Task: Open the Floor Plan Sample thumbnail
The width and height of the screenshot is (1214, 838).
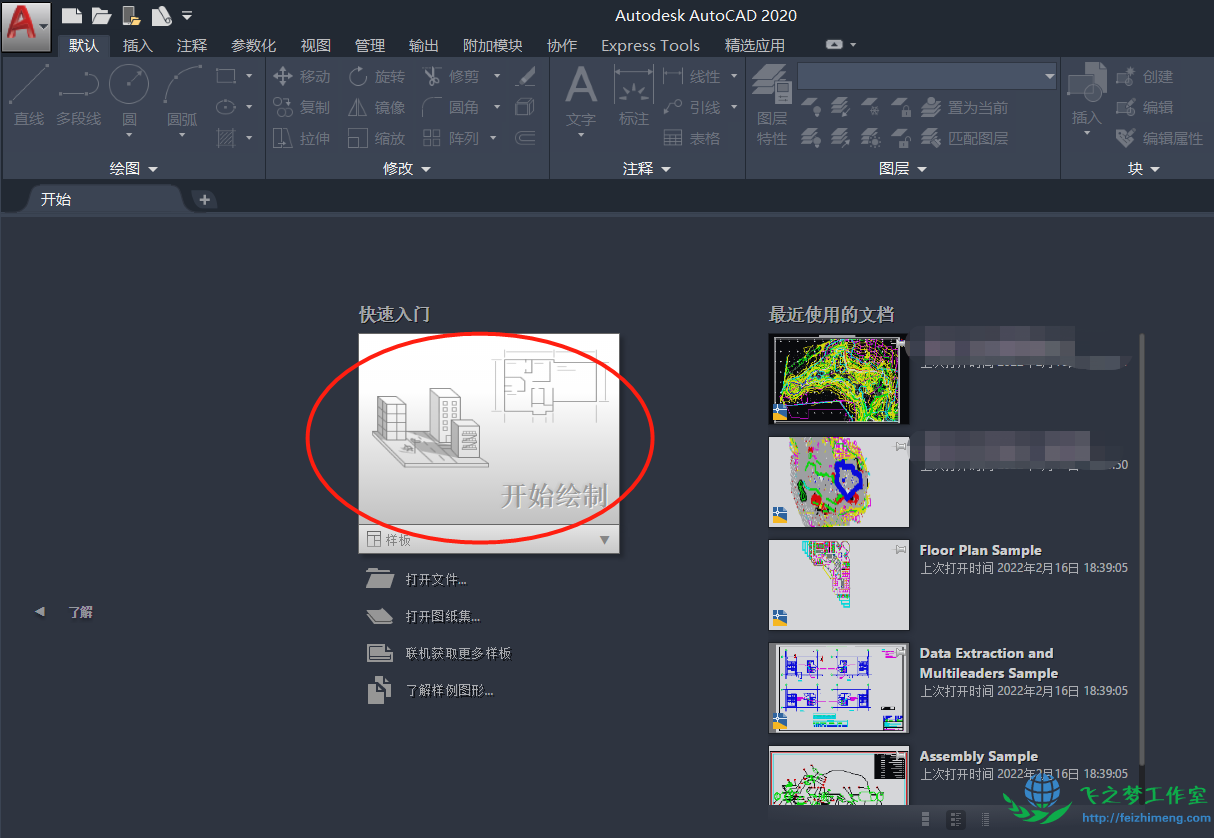Action: (839, 585)
